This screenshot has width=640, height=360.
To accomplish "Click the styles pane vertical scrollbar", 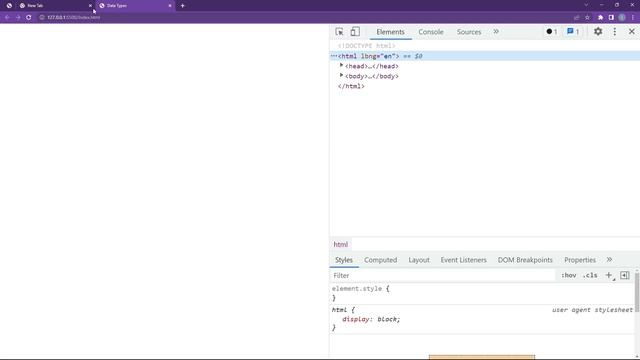I will click(x=637, y=292).
